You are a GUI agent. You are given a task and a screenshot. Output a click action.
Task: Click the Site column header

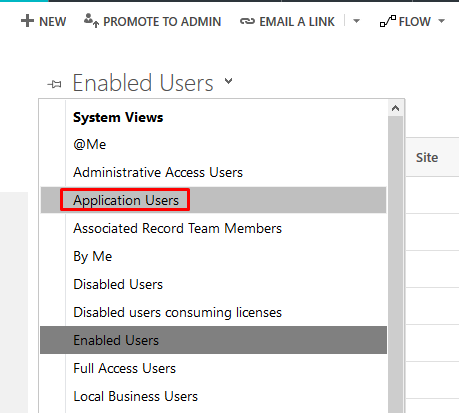point(427,157)
